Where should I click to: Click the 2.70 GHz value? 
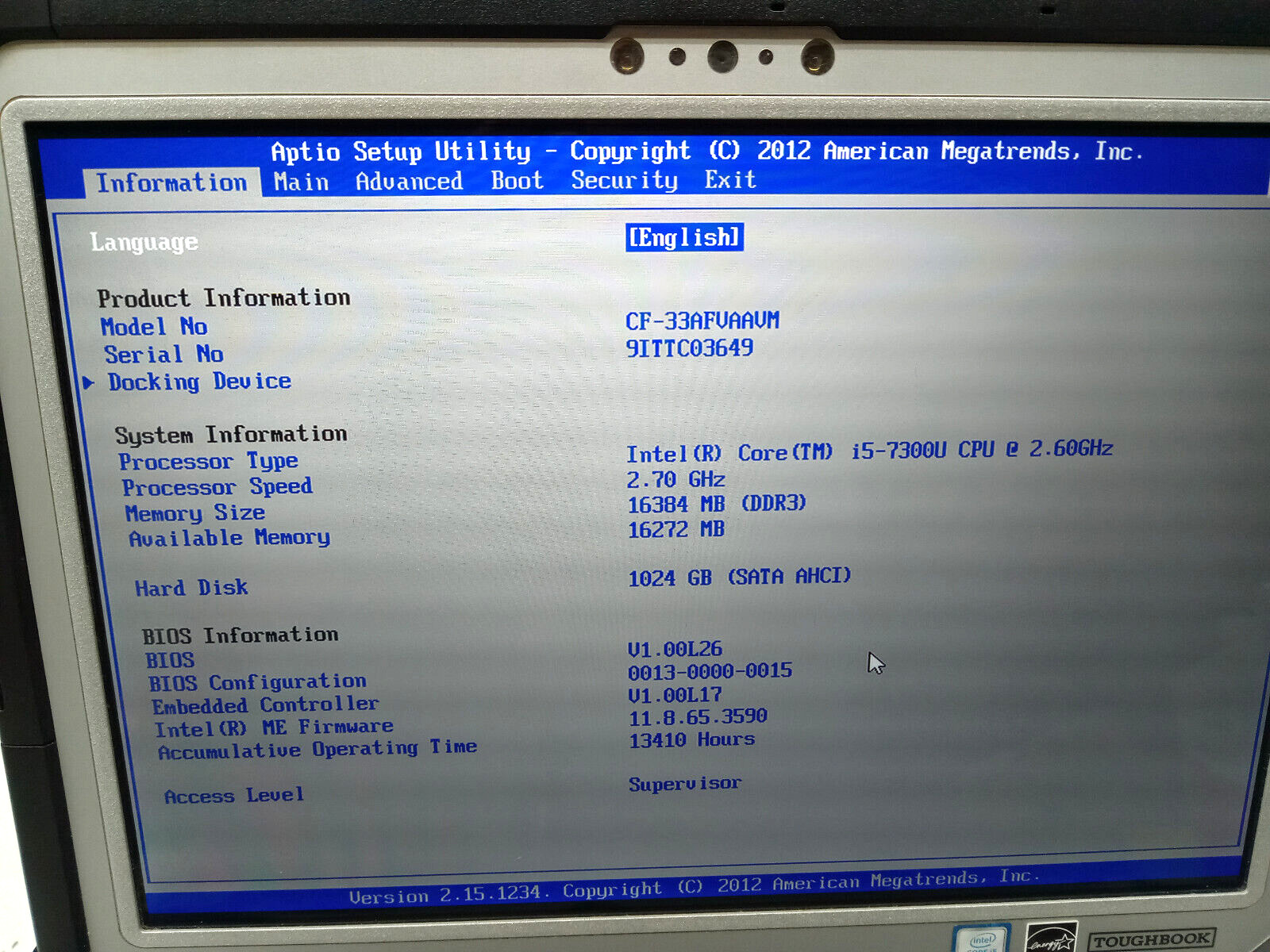pyautogui.click(x=676, y=480)
